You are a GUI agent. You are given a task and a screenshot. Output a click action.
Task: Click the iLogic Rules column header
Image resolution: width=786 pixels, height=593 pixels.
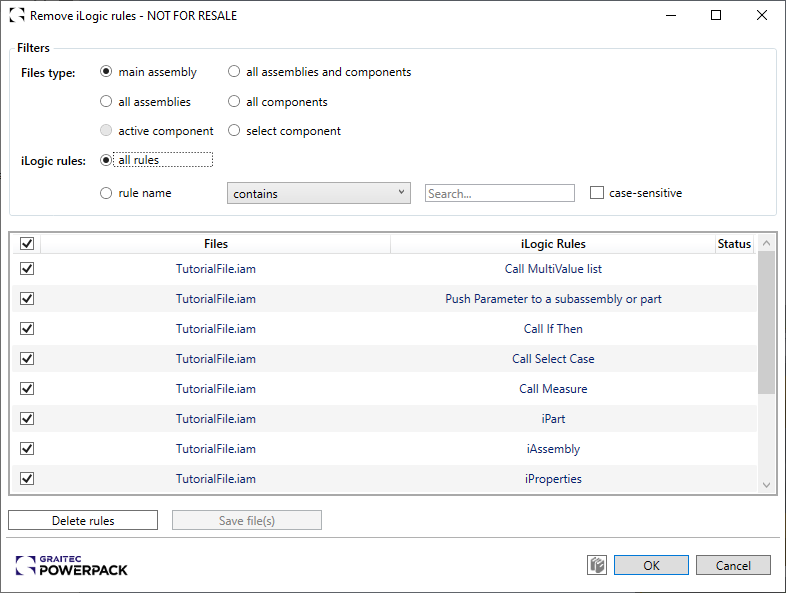click(x=553, y=244)
